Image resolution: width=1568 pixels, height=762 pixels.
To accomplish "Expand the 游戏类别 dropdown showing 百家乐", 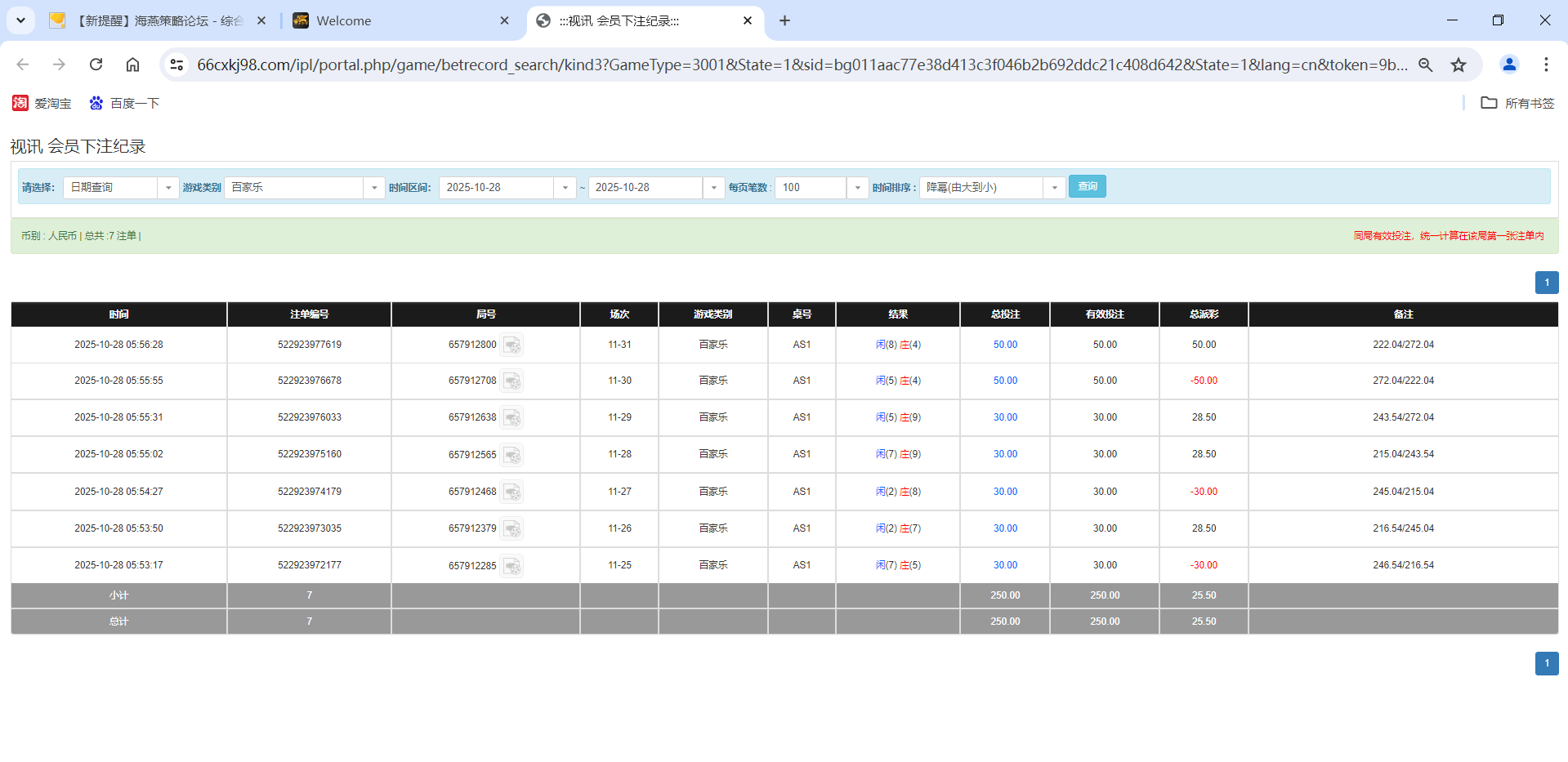I will pos(374,187).
